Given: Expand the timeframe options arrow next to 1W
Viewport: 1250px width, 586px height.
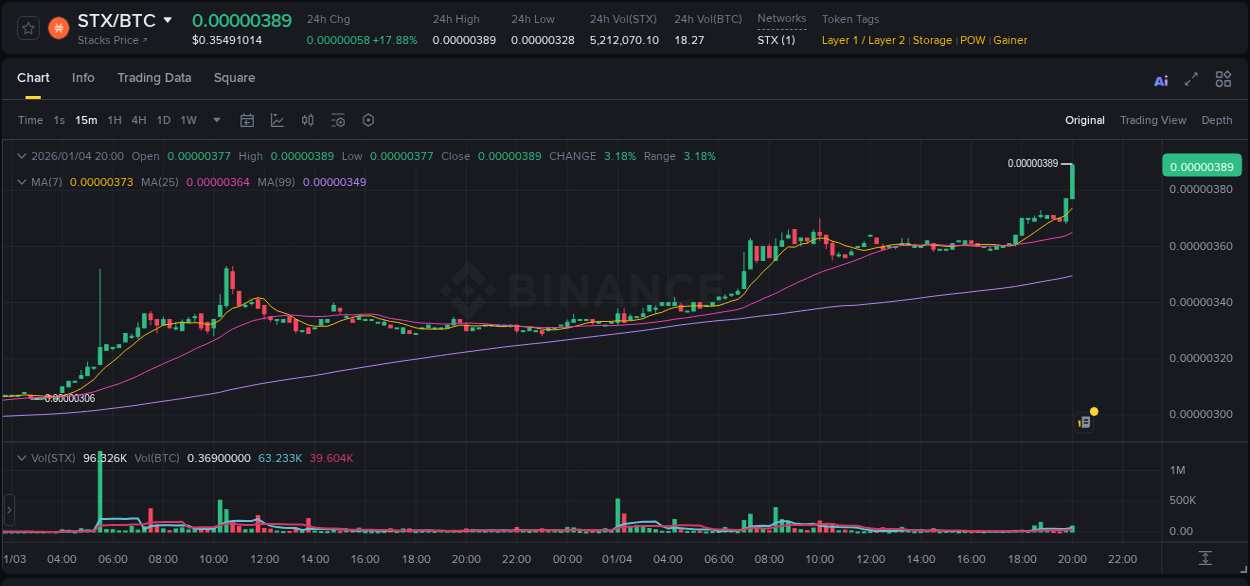Looking at the screenshot, I should click(216, 120).
